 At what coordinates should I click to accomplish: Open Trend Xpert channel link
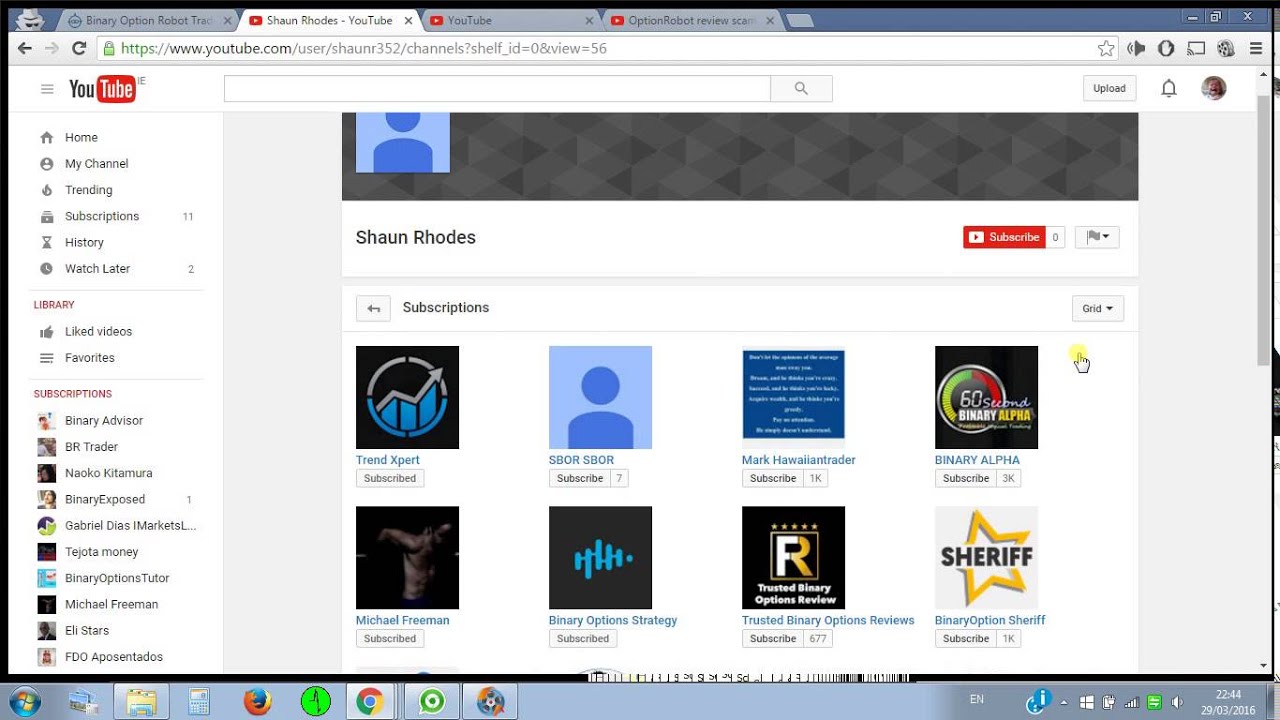[x=388, y=460]
